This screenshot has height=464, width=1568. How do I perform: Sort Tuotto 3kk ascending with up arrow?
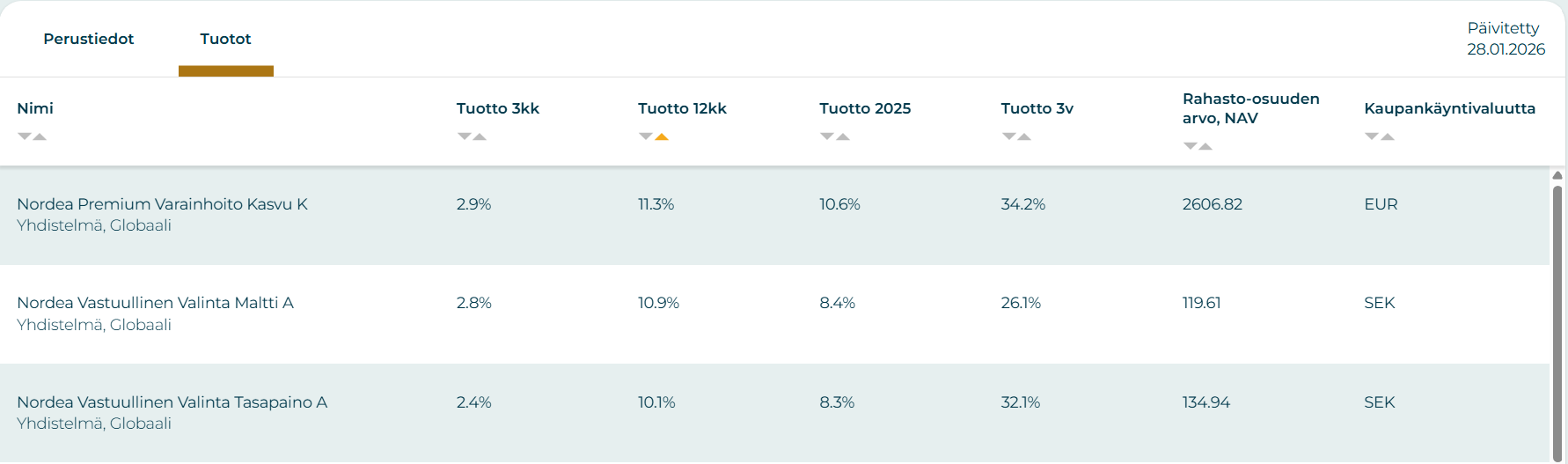click(480, 136)
